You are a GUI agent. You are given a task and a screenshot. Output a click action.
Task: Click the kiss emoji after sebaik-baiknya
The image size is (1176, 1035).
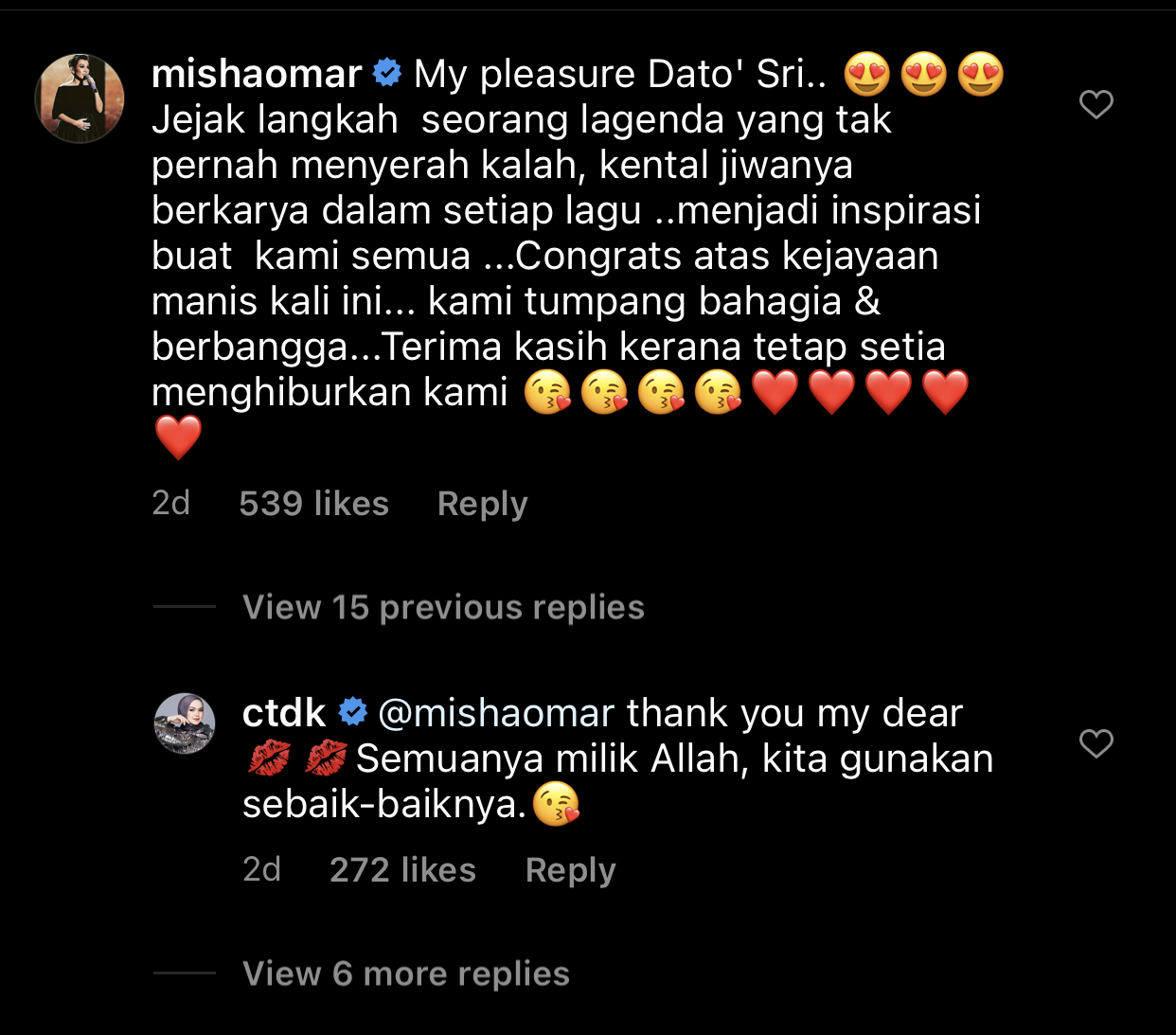point(557,805)
